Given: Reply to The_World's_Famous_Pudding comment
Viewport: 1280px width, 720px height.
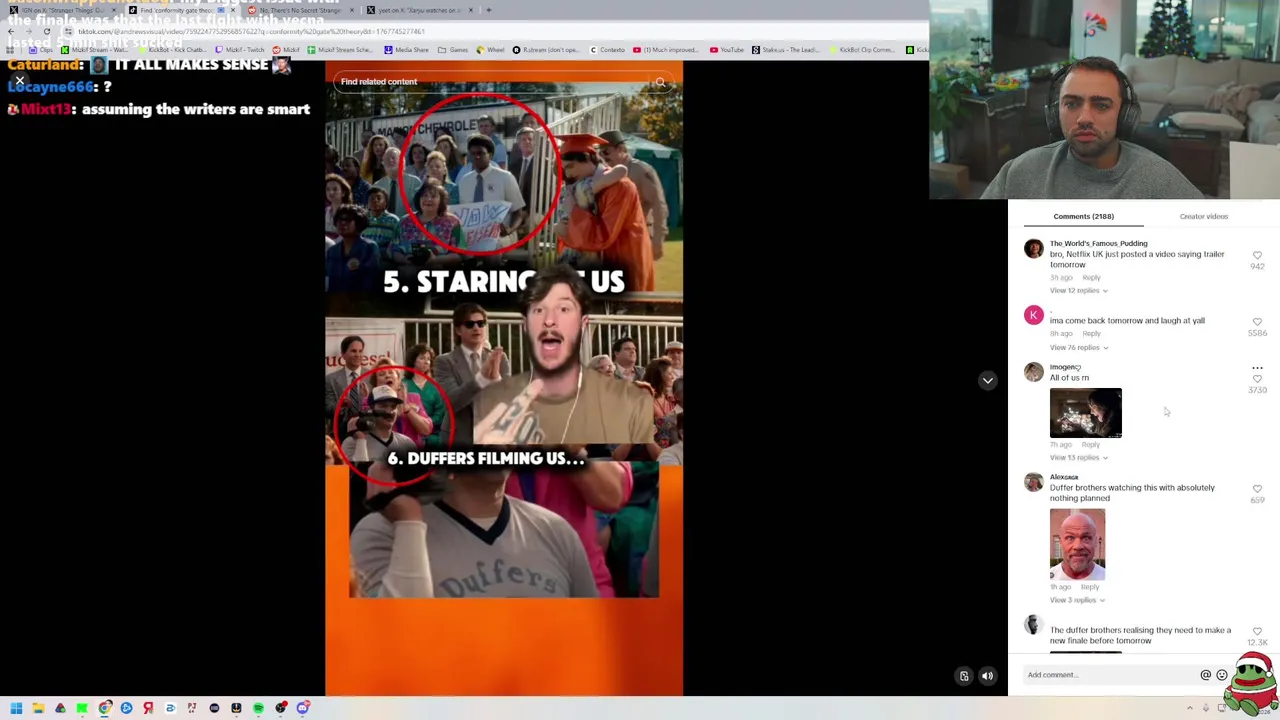Looking at the screenshot, I should (1091, 277).
